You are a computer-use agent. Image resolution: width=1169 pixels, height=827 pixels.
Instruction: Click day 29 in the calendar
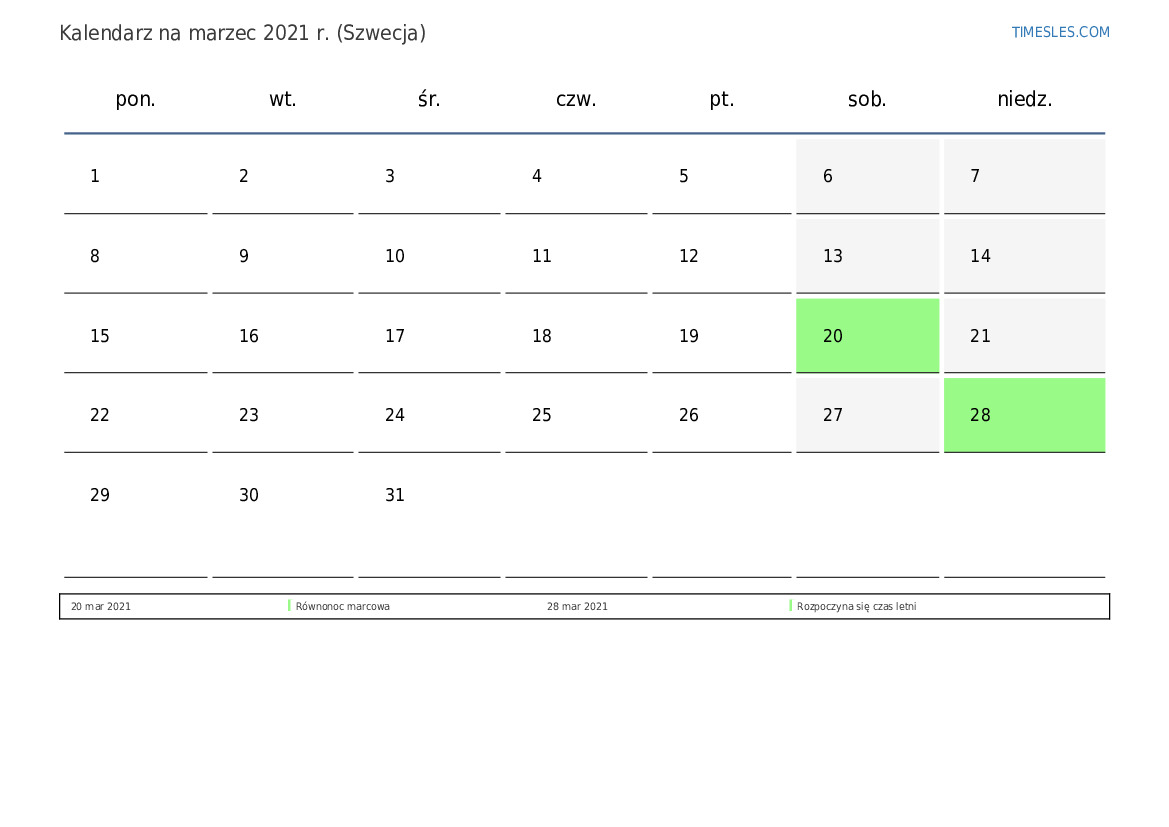coord(136,518)
